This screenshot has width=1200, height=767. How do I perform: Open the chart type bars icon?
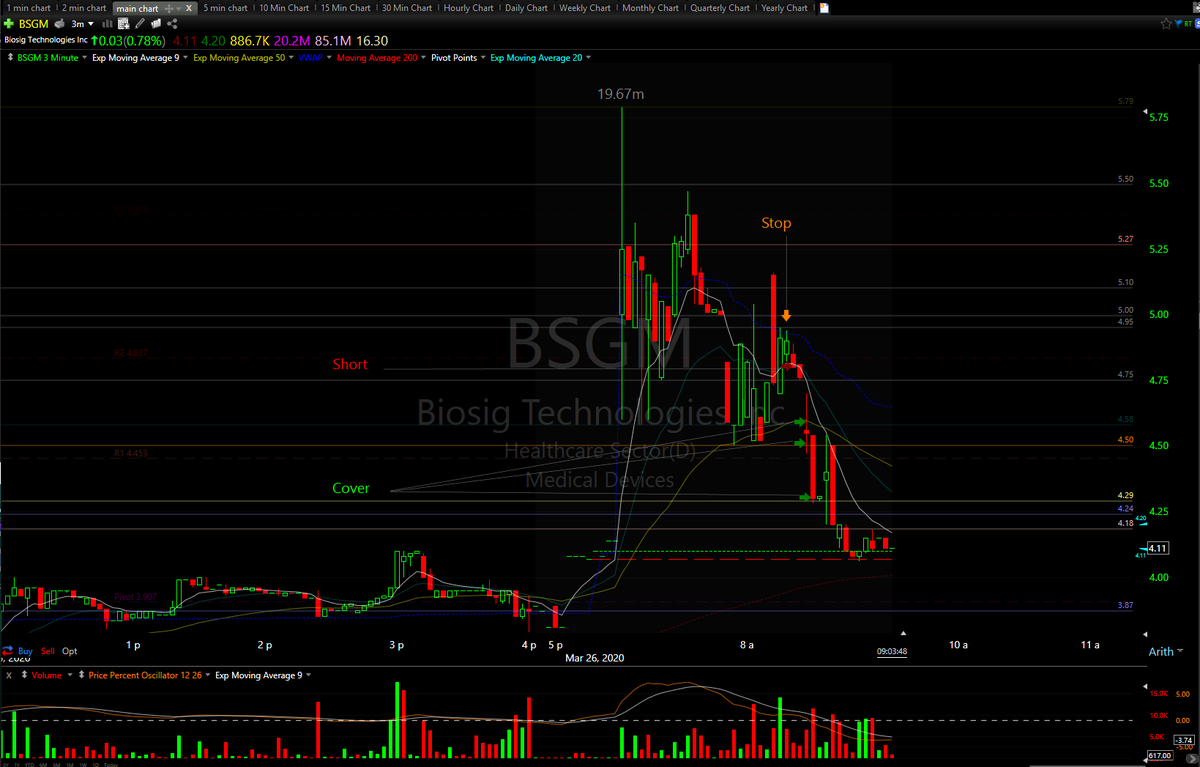point(107,24)
